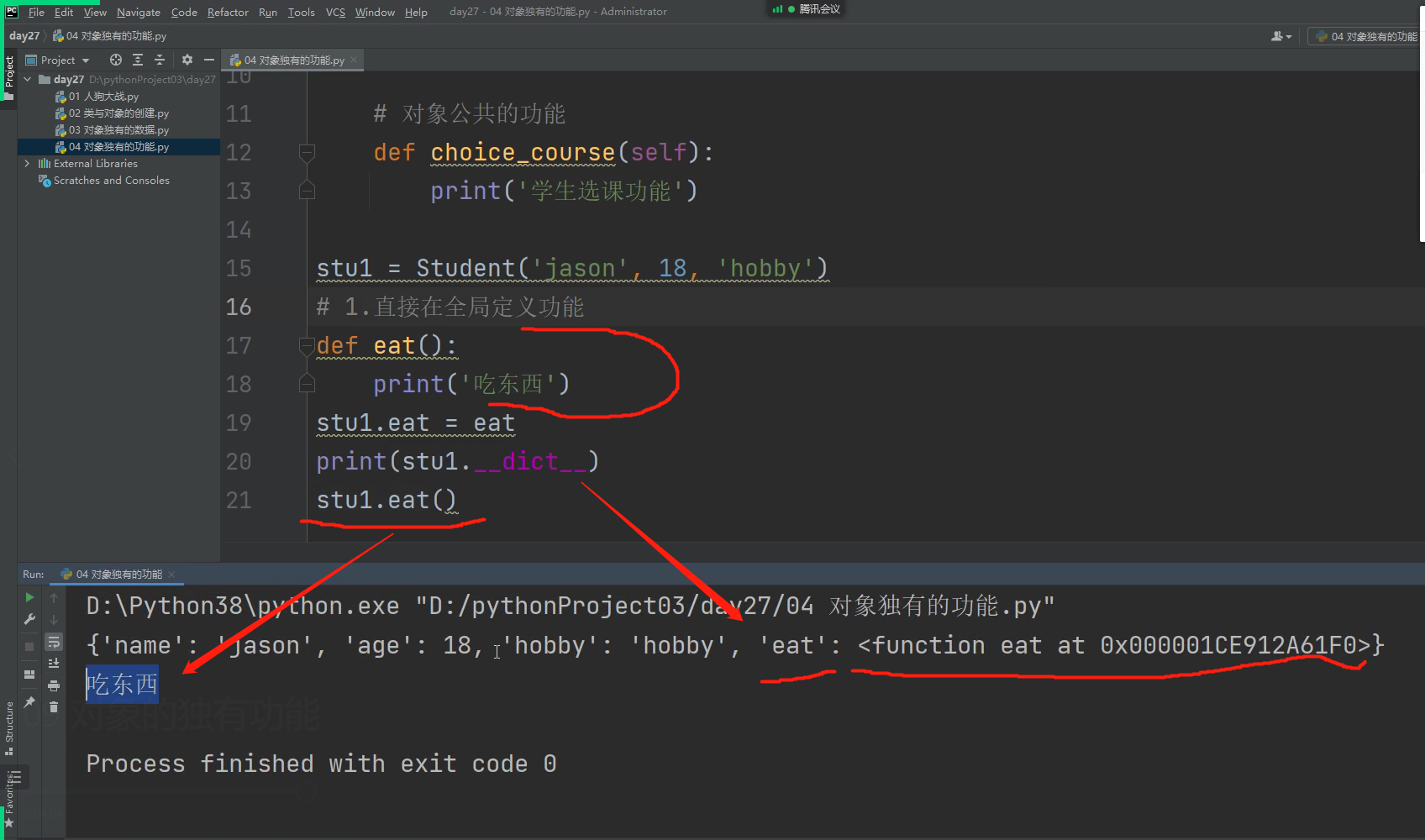This screenshot has width=1425, height=840.
Task: Select file 01 人狗大战.py
Action: pyautogui.click(x=97, y=97)
